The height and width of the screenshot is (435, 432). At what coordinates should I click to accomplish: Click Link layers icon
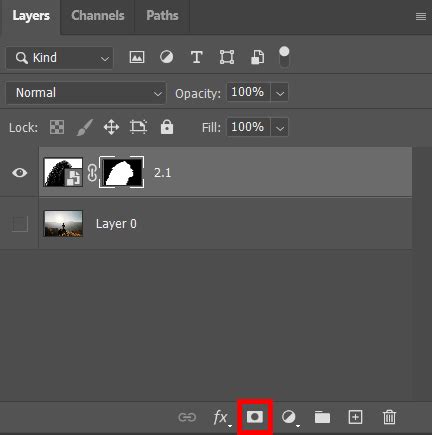[187, 417]
